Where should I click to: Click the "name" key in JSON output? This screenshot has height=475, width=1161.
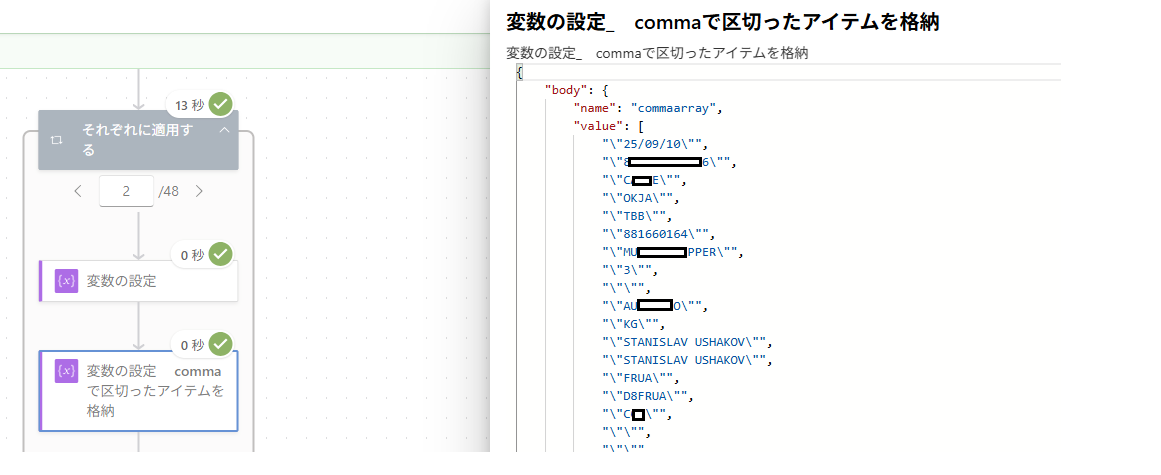click(595, 109)
